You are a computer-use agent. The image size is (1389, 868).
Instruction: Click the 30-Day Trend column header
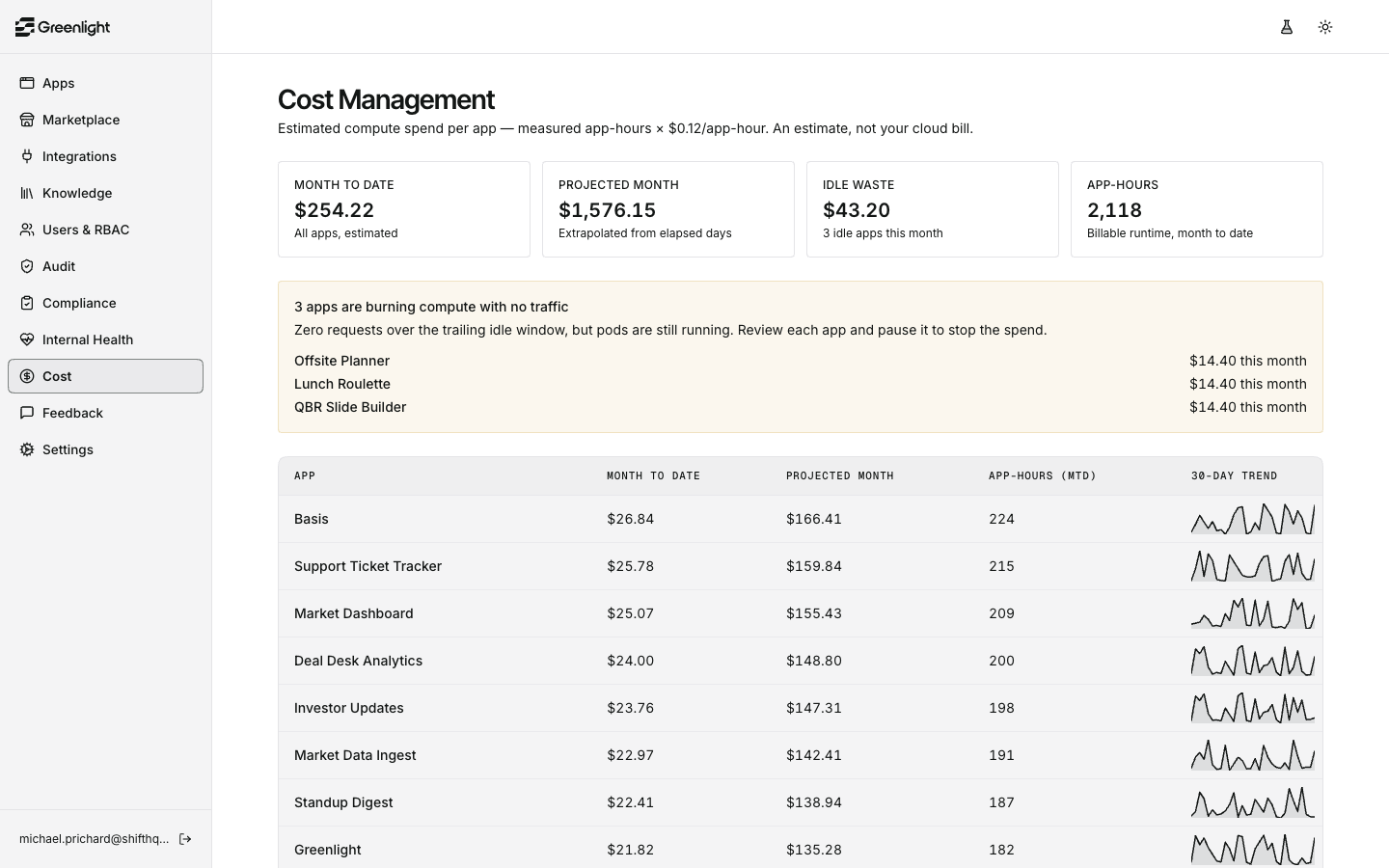click(x=1234, y=476)
